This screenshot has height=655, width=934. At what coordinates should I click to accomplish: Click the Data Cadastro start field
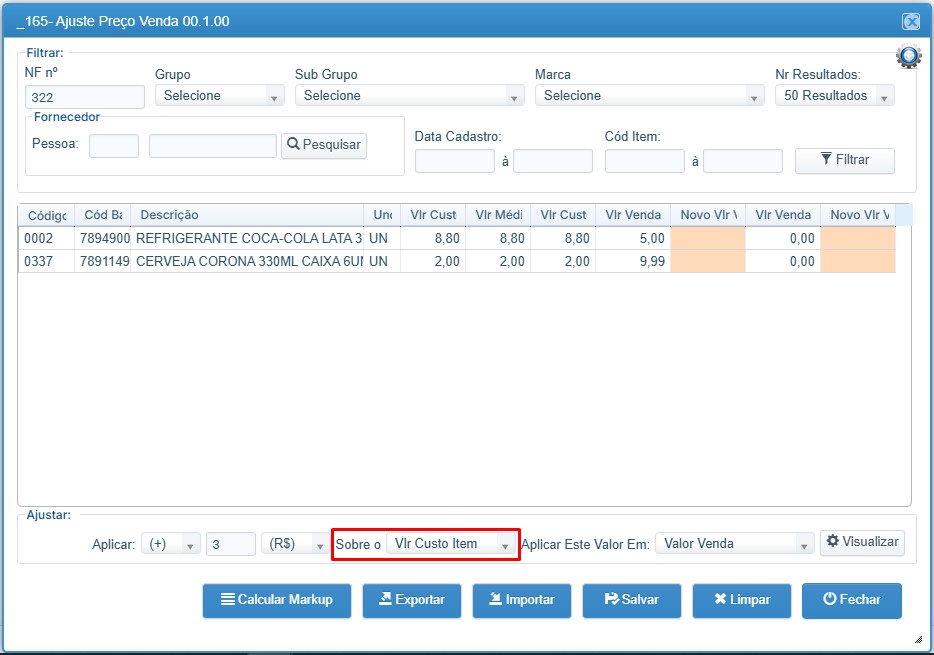pyautogui.click(x=454, y=161)
